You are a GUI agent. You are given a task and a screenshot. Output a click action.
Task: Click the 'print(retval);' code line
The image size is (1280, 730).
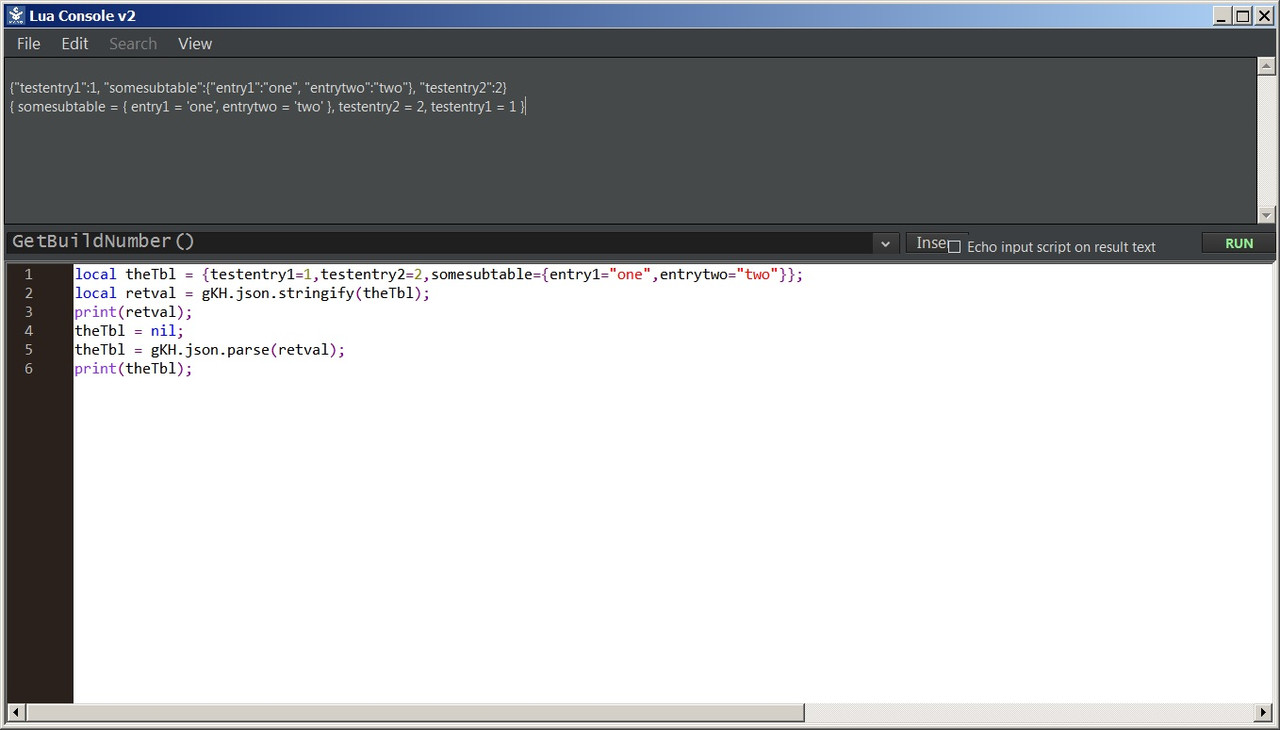point(133,312)
